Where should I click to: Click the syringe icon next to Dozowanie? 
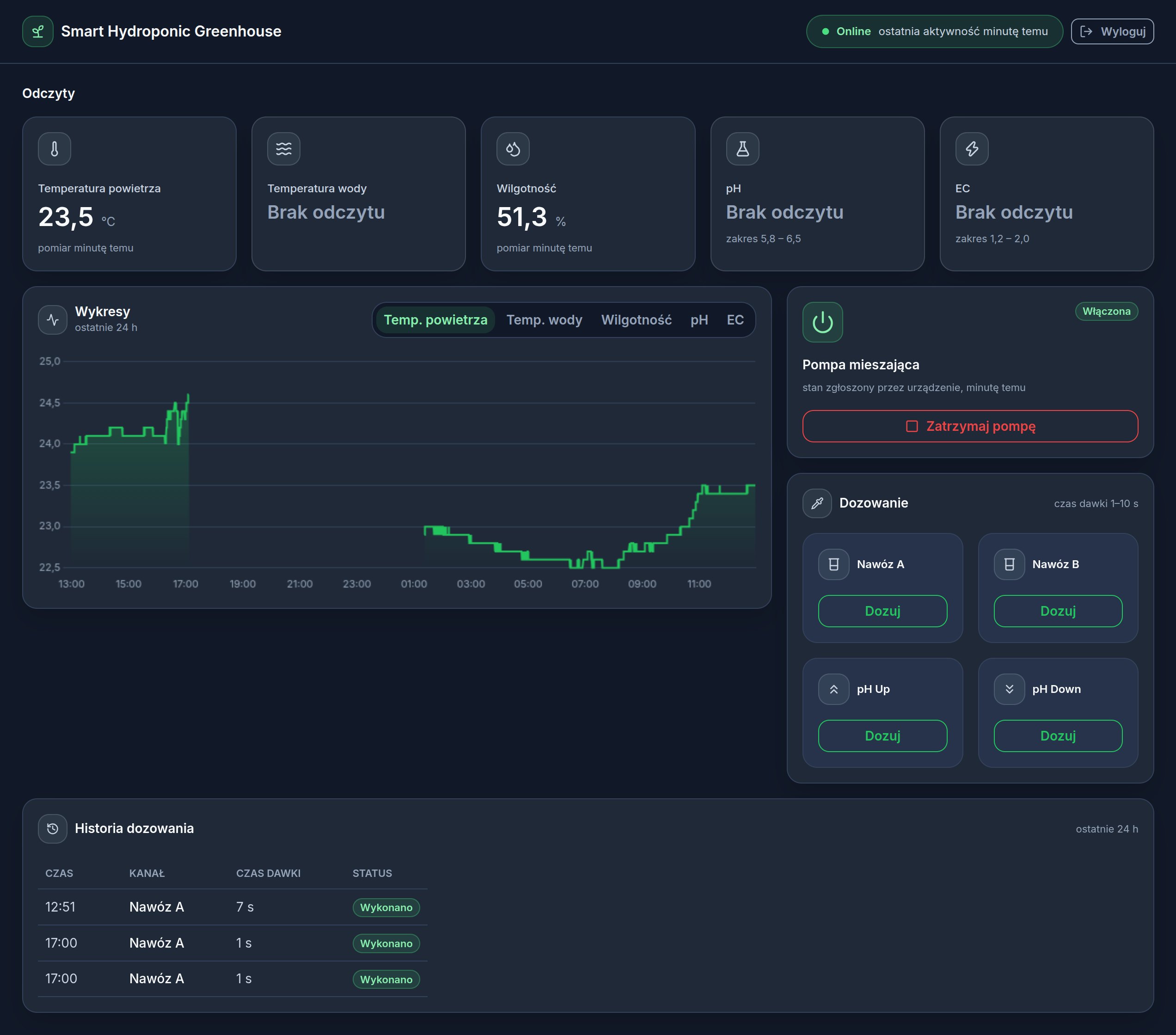coord(817,503)
